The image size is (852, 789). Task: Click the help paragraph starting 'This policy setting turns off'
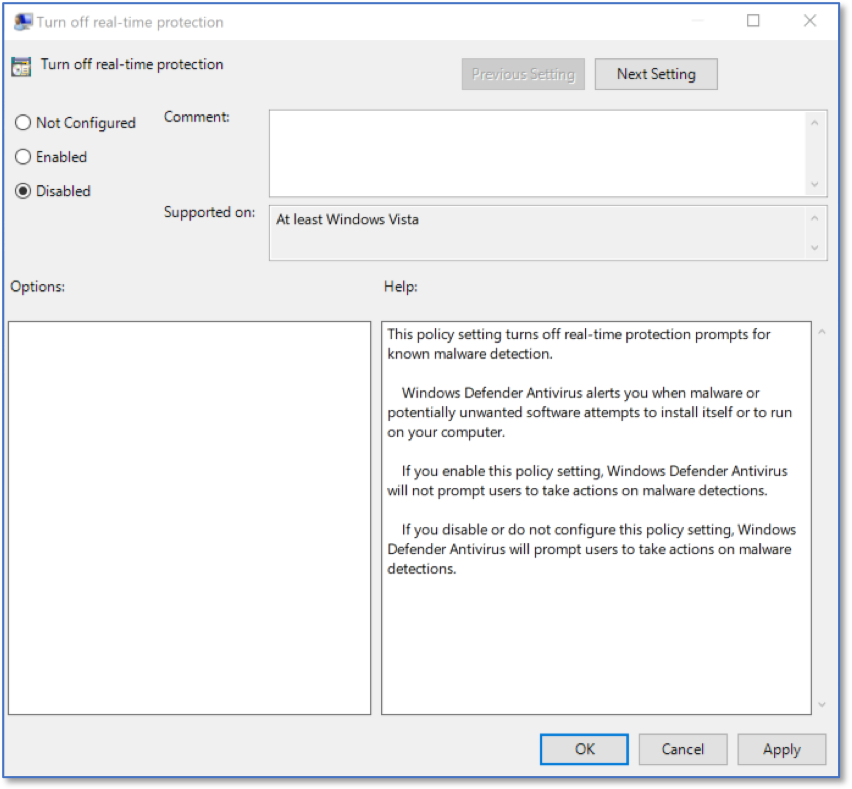pyautogui.click(x=579, y=344)
